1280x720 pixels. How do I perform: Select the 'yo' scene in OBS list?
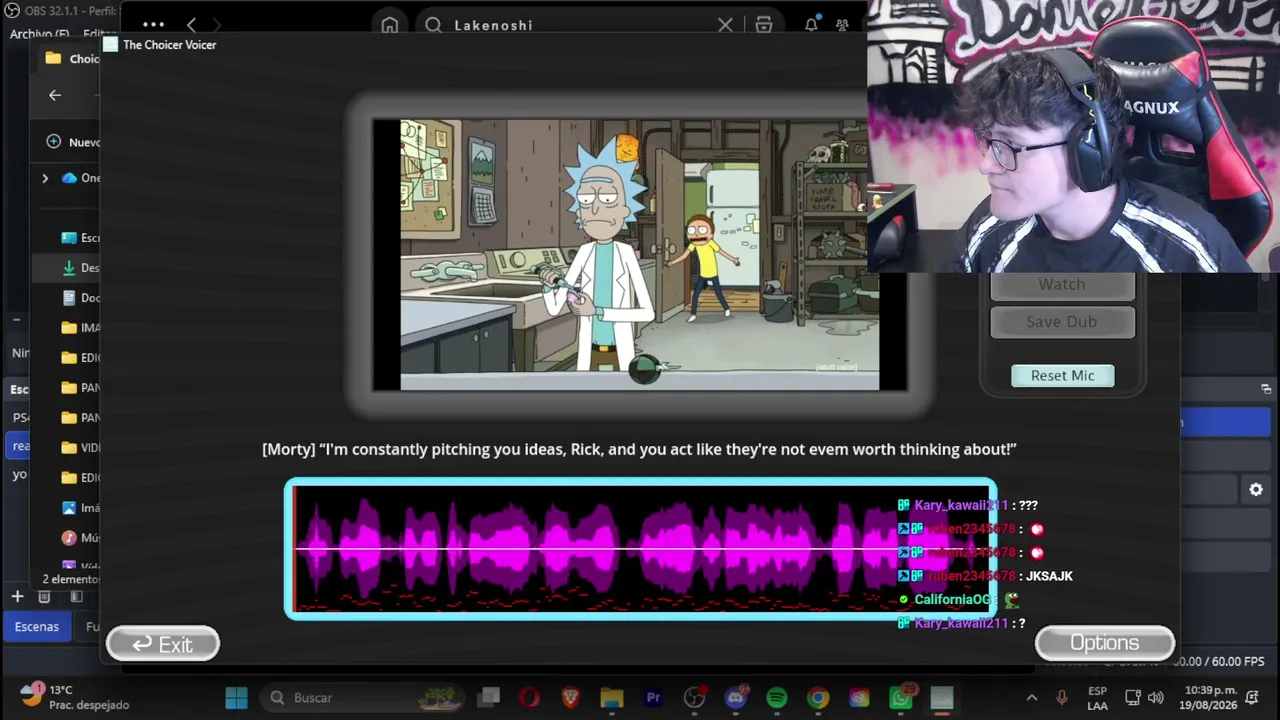[20, 474]
